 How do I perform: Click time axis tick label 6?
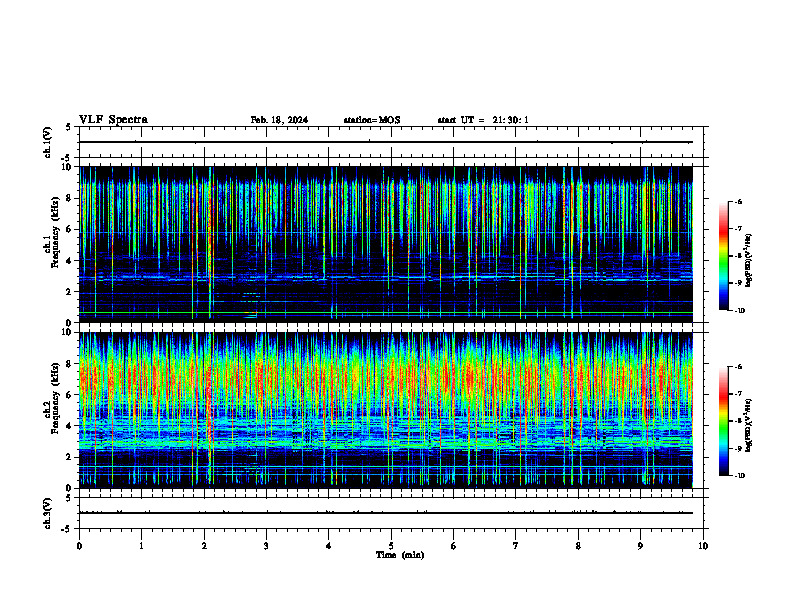coord(454,546)
